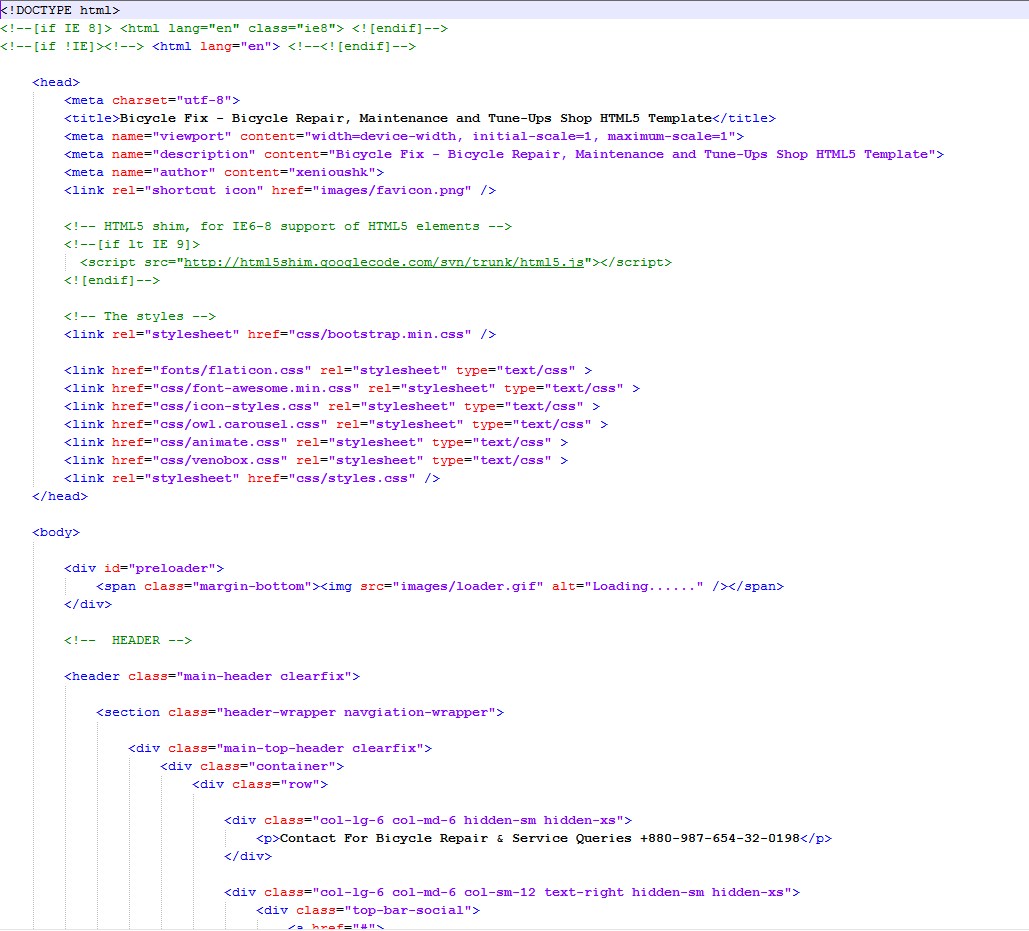Select the div class container line
The height and width of the screenshot is (931, 1029).
click(252, 766)
